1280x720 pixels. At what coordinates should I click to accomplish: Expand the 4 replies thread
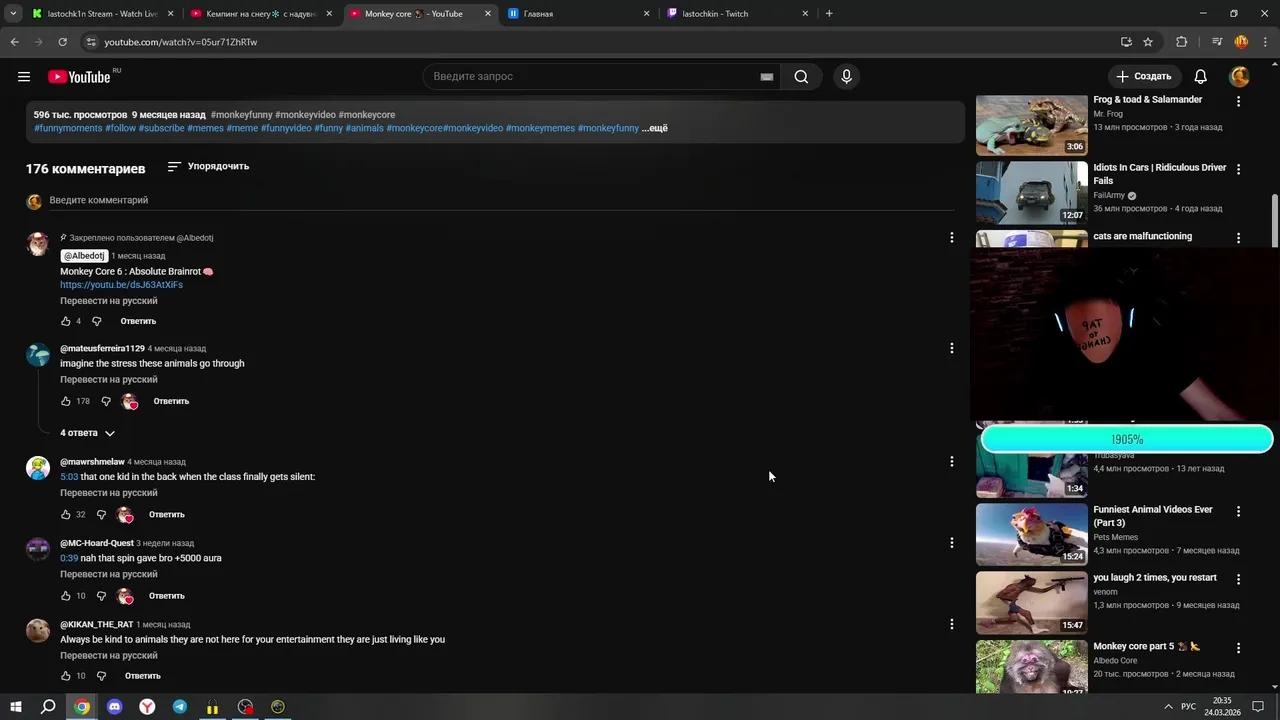coord(88,433)
